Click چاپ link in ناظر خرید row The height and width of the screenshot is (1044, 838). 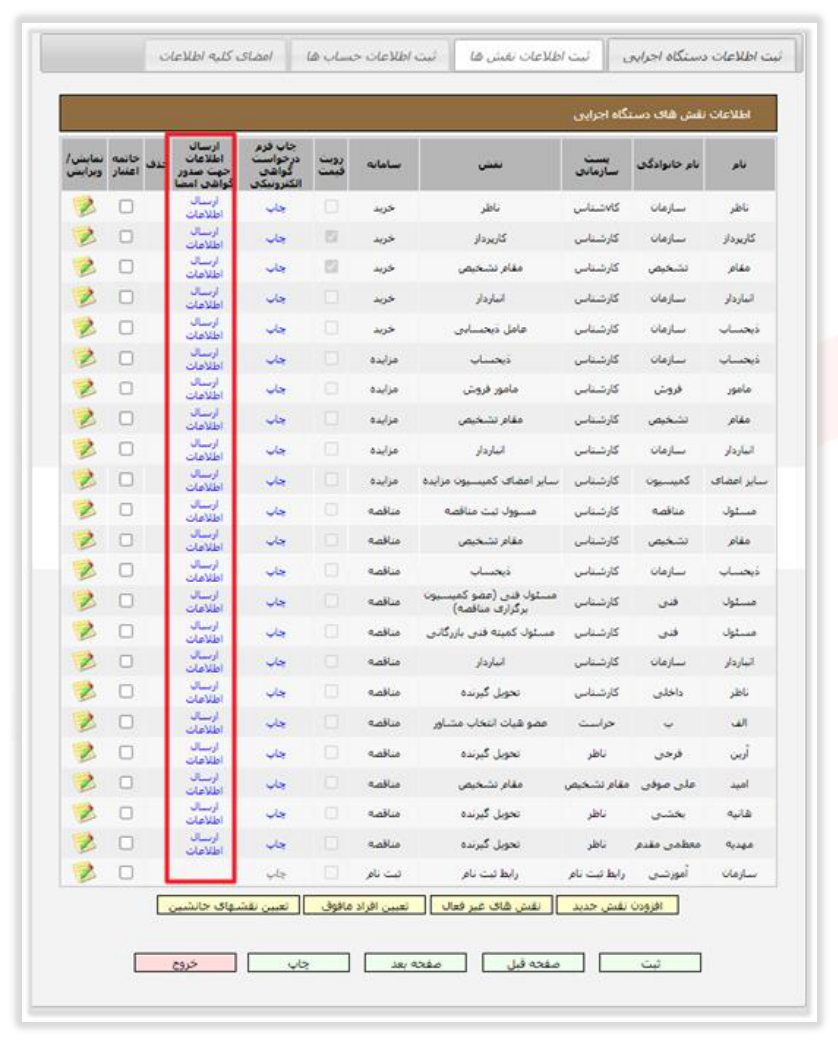[276, 208]
